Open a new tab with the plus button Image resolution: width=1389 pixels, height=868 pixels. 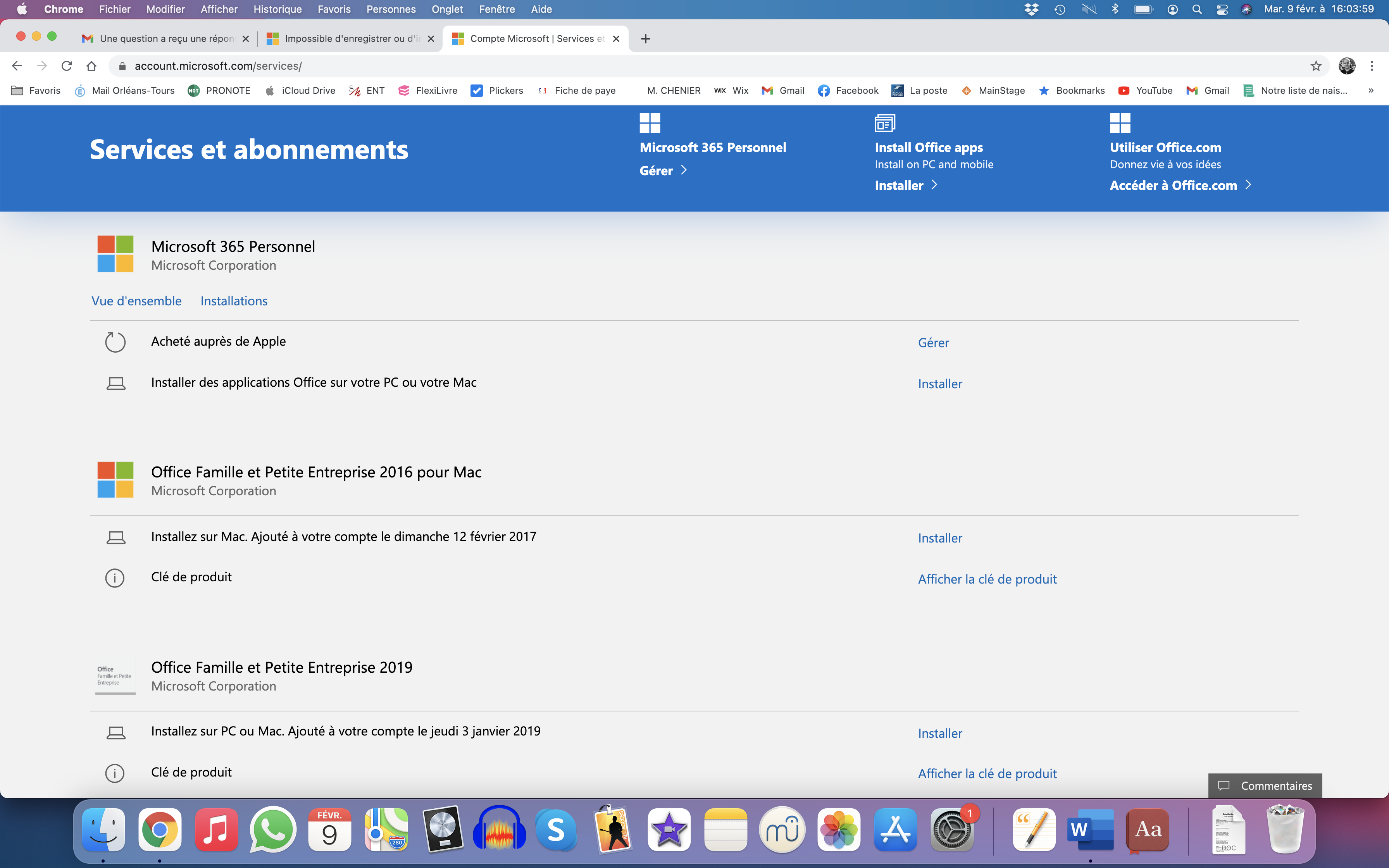(645, 38)
